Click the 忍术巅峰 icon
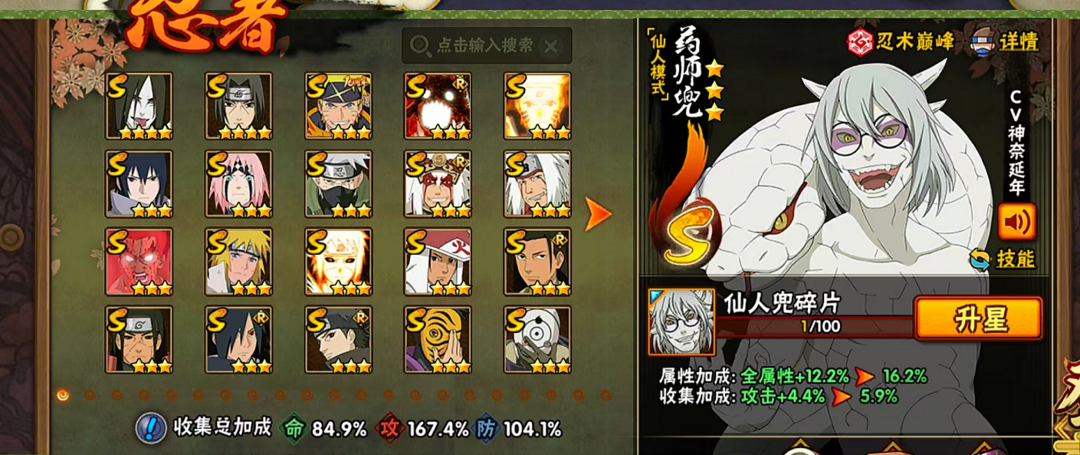The width and height of the screenshot is (1080, 455). click(x=900, y=41)
